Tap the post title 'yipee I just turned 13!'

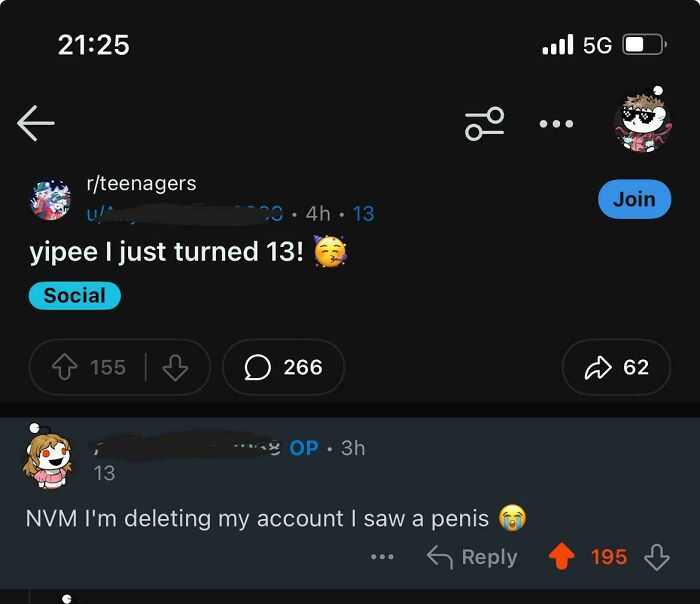167,252
